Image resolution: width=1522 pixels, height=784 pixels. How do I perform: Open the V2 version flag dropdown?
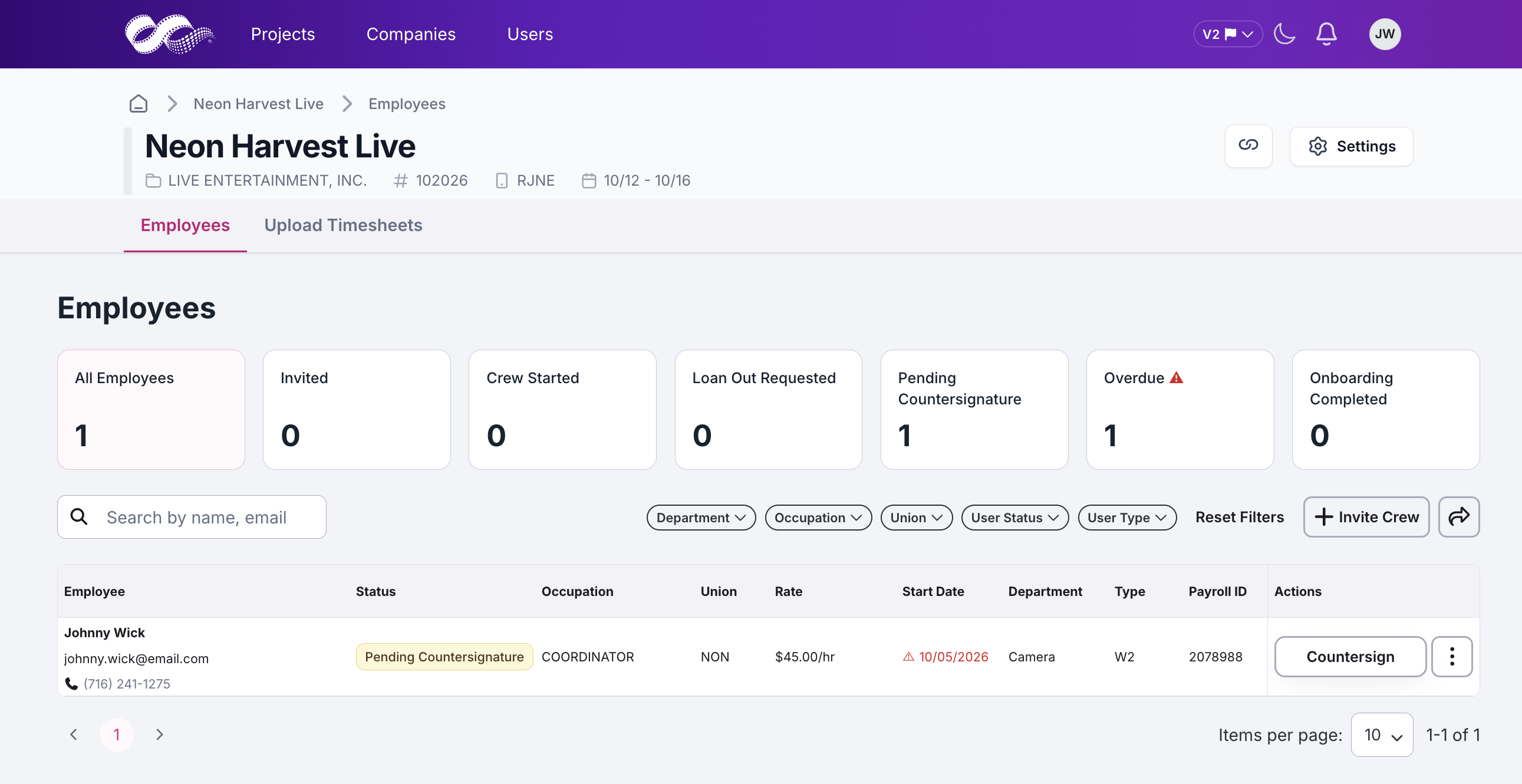tap(1228, 34)
